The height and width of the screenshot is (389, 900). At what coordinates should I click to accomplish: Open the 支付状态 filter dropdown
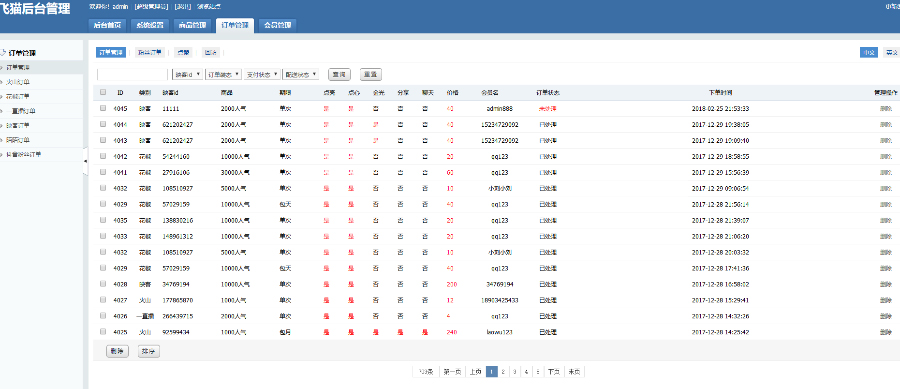pyautogui.click(x=262, y=75)
